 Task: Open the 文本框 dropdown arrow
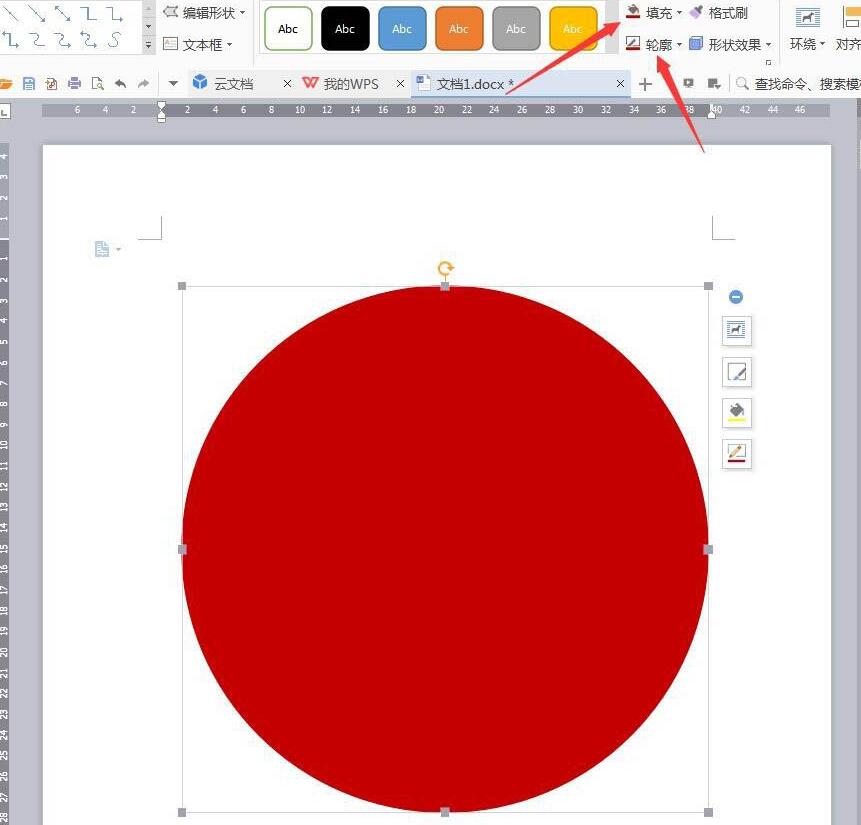230,44
